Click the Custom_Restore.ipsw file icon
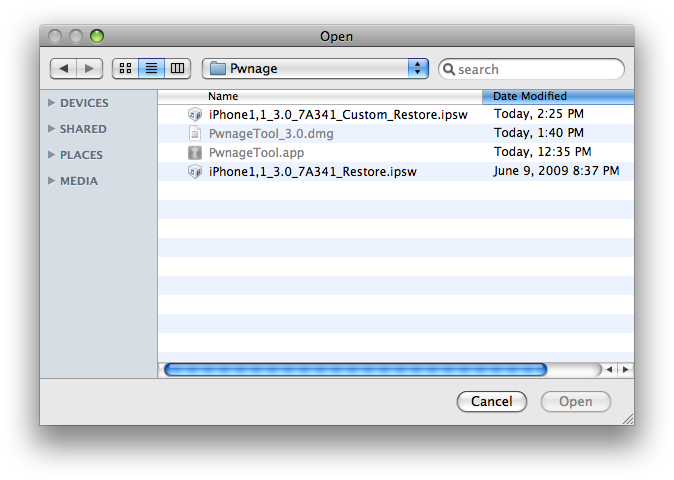The image size is (674, 480). point(195,114)
